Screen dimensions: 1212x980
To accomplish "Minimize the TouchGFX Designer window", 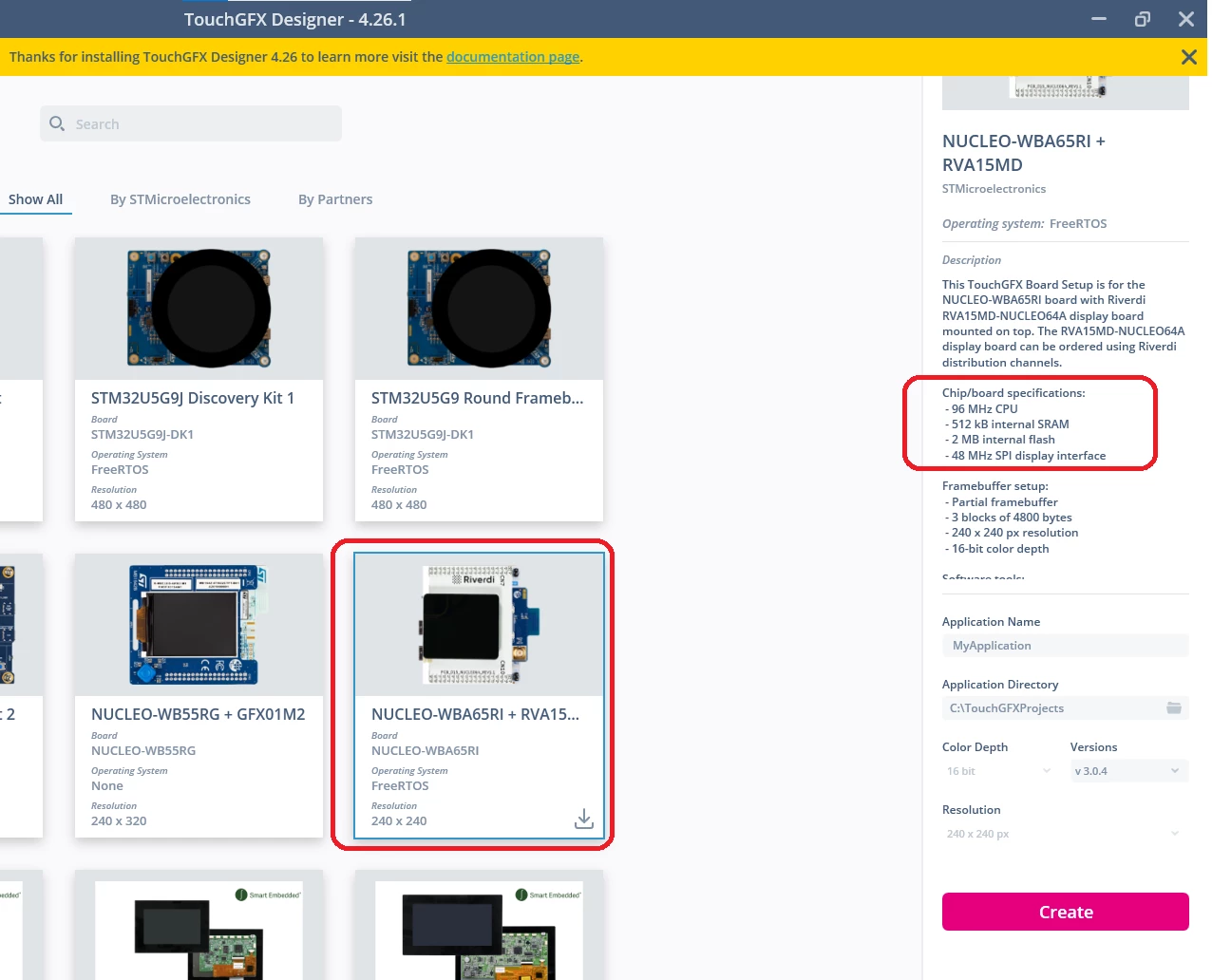I will click(x=1099, y=19).
